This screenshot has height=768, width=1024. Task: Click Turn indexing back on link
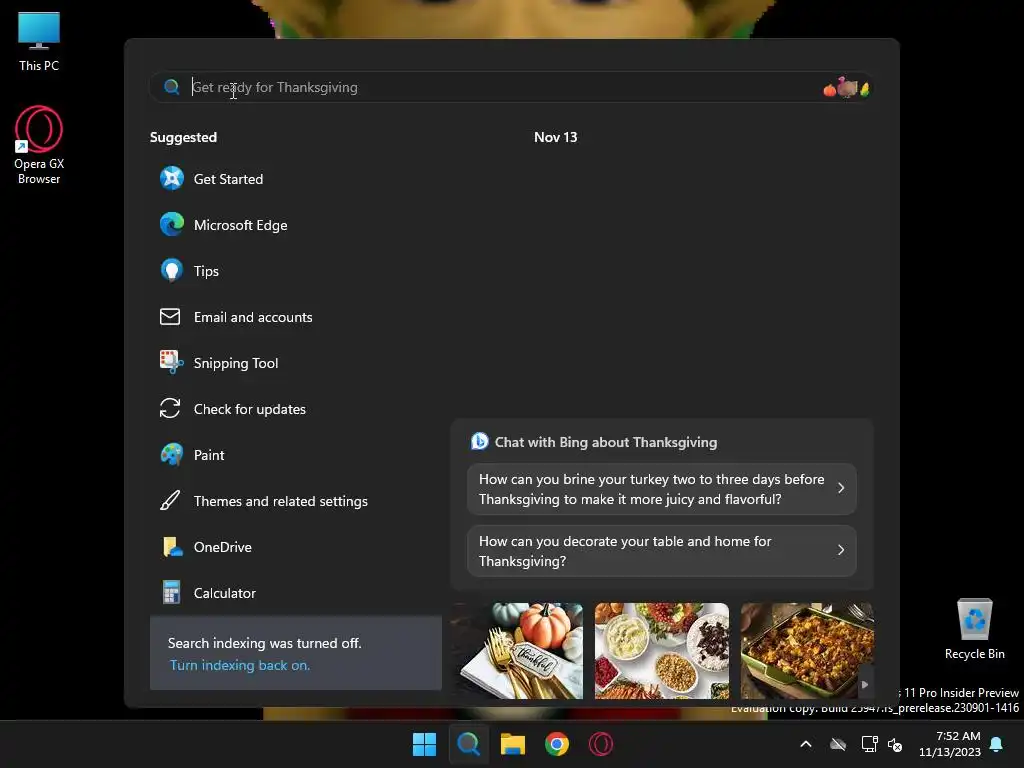tap(240, 665)
